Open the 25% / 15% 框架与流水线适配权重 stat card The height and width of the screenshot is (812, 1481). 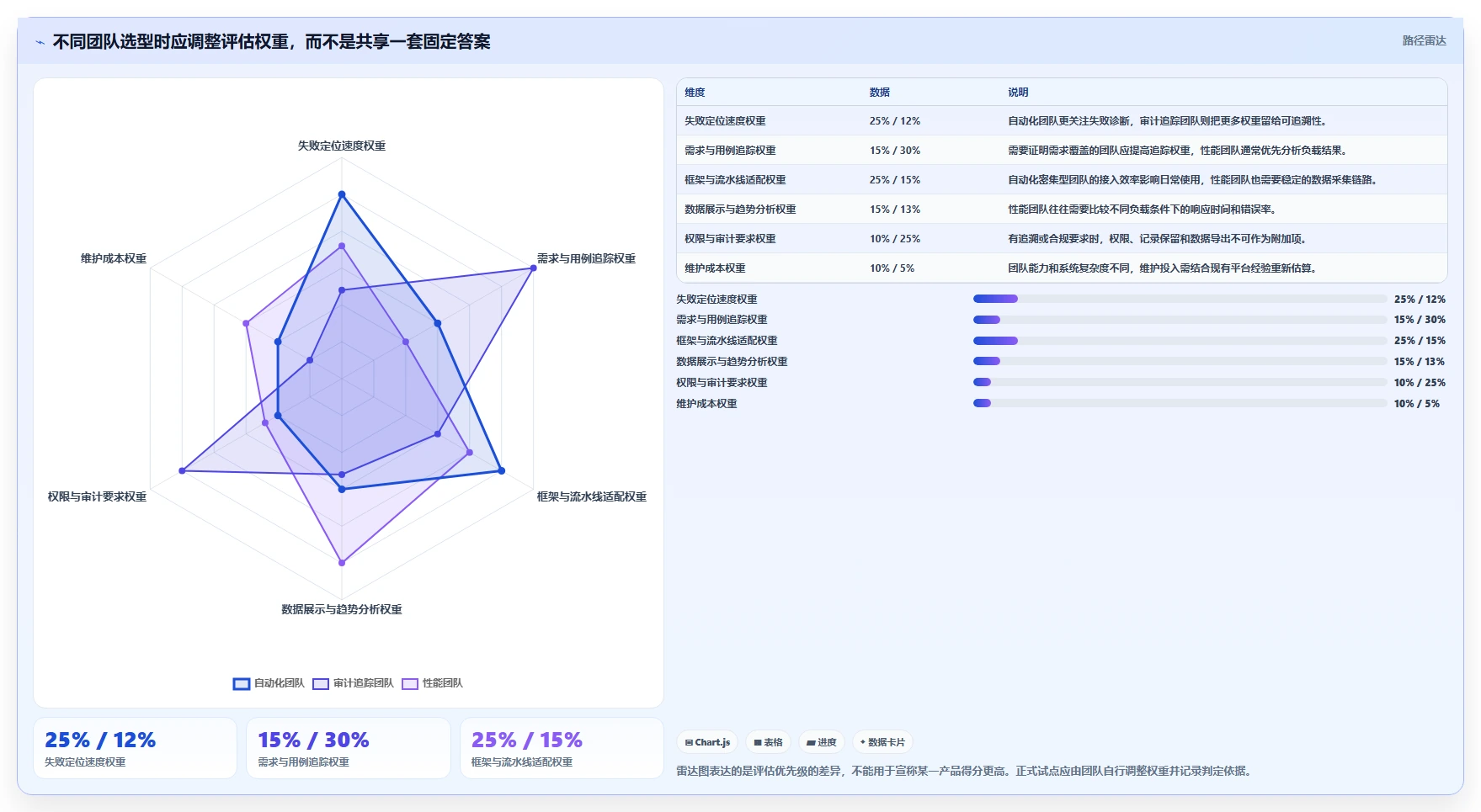pyautogui.click(x=562, y=748)
